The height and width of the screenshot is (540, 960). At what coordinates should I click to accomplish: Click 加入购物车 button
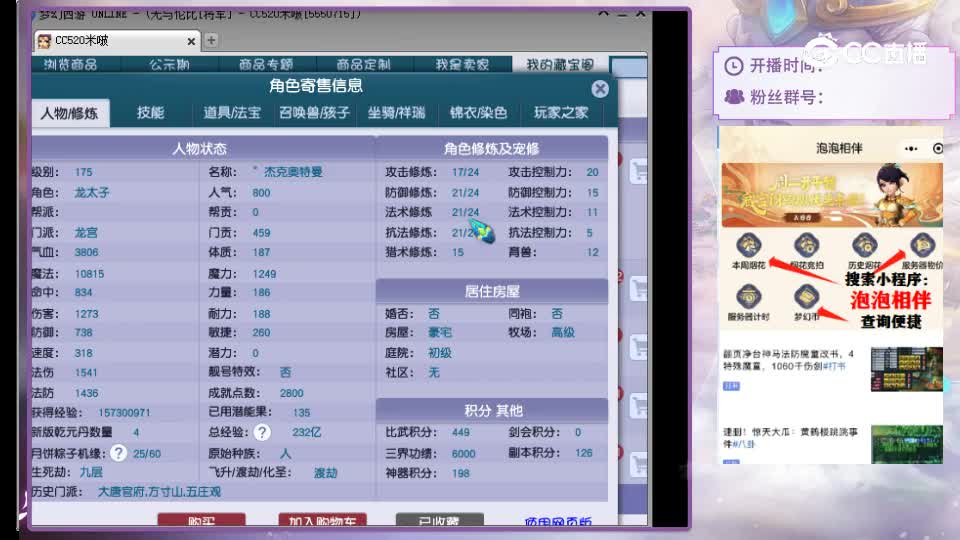pyautogui.click(x=322, y=520)
